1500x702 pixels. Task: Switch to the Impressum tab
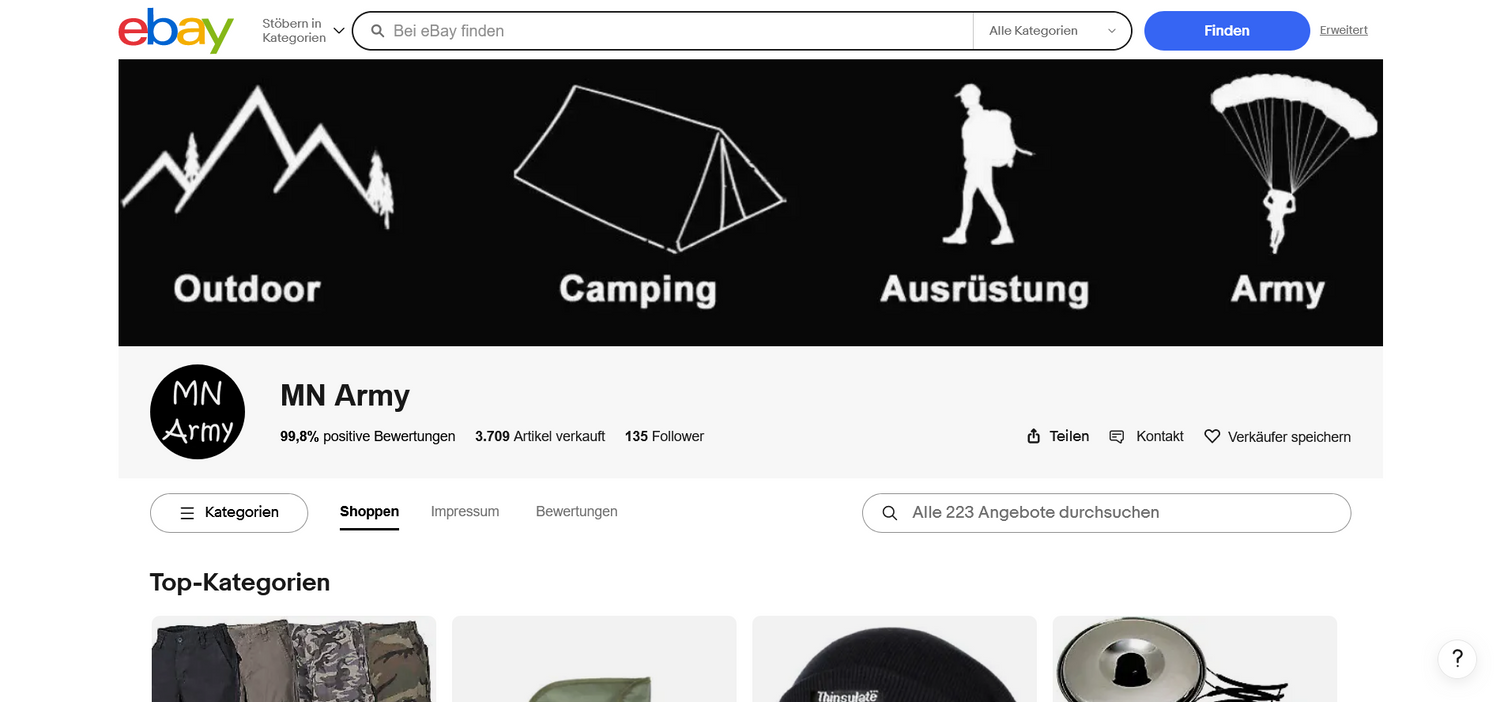pos(465,511)
